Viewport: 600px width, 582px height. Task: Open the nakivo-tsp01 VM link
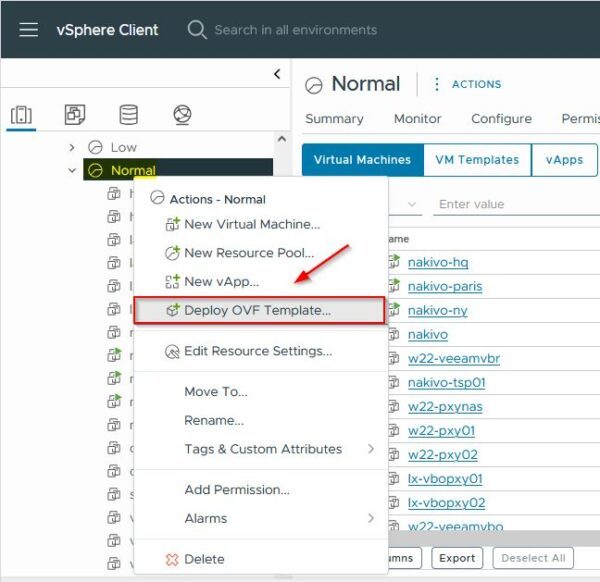(x=446, y=383)
